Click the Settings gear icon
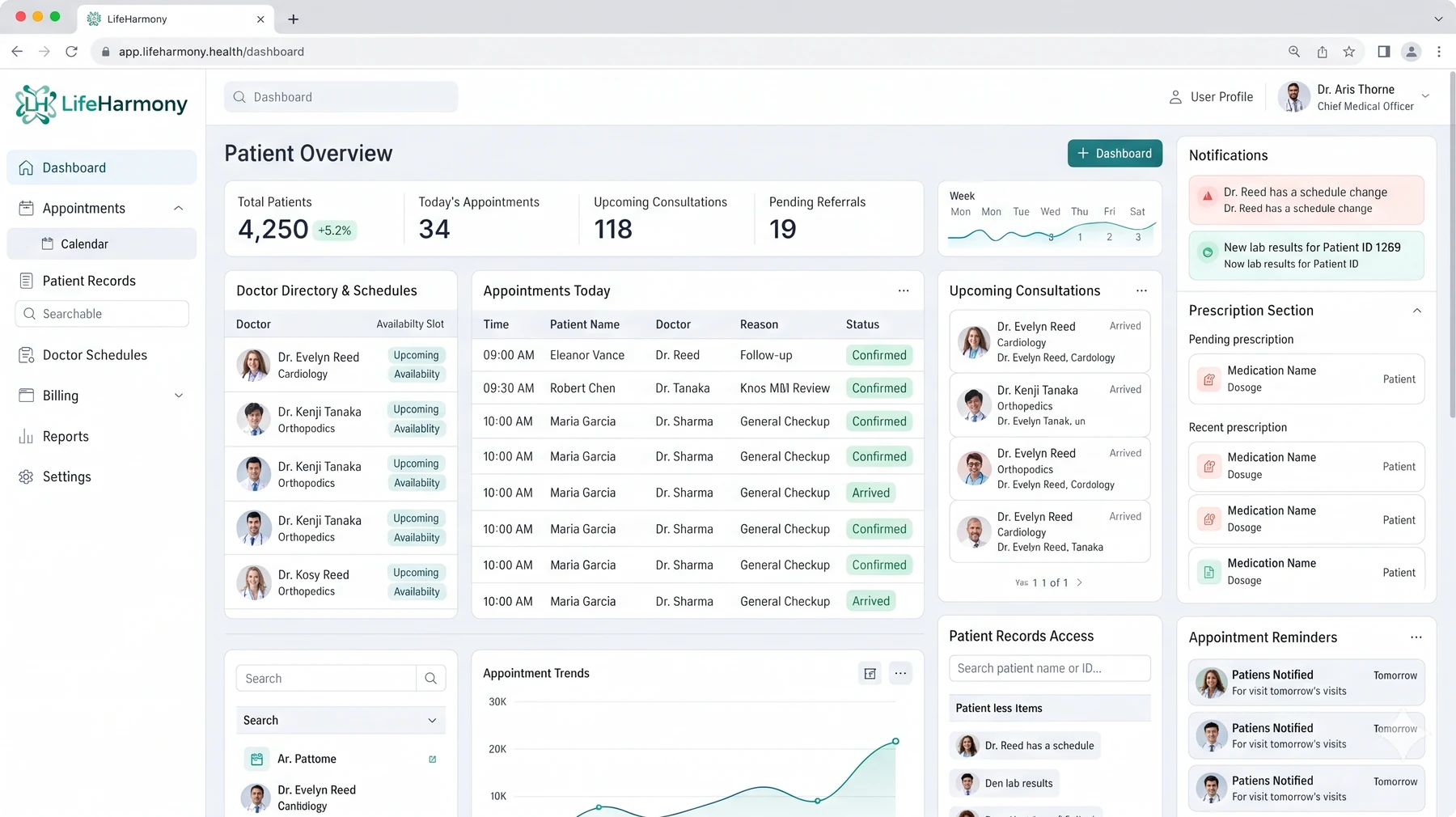 tap(26, 477)
